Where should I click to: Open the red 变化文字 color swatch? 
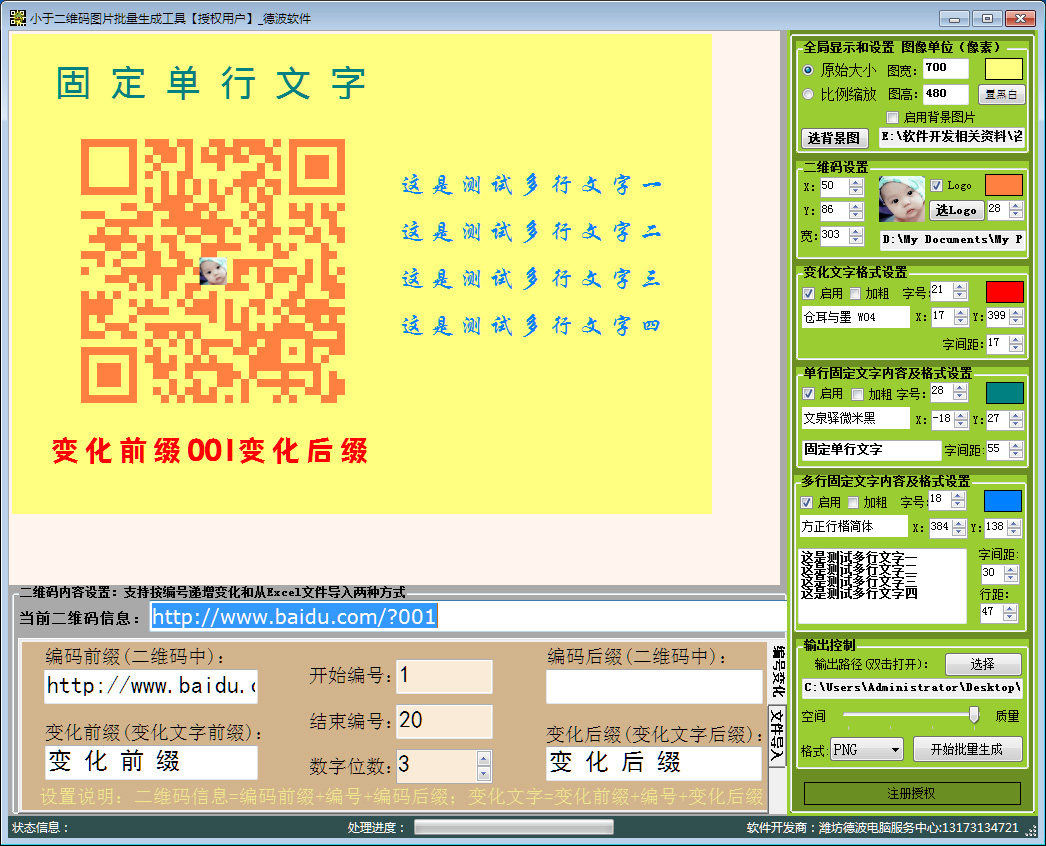[1005, 292]
